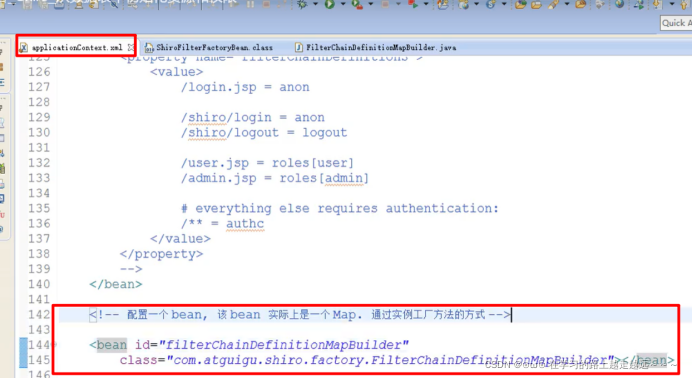Click the green Run button in toolbar
The height and width of the screenshot is (379, 692).
pyautogui.click(x=330, y=4)
